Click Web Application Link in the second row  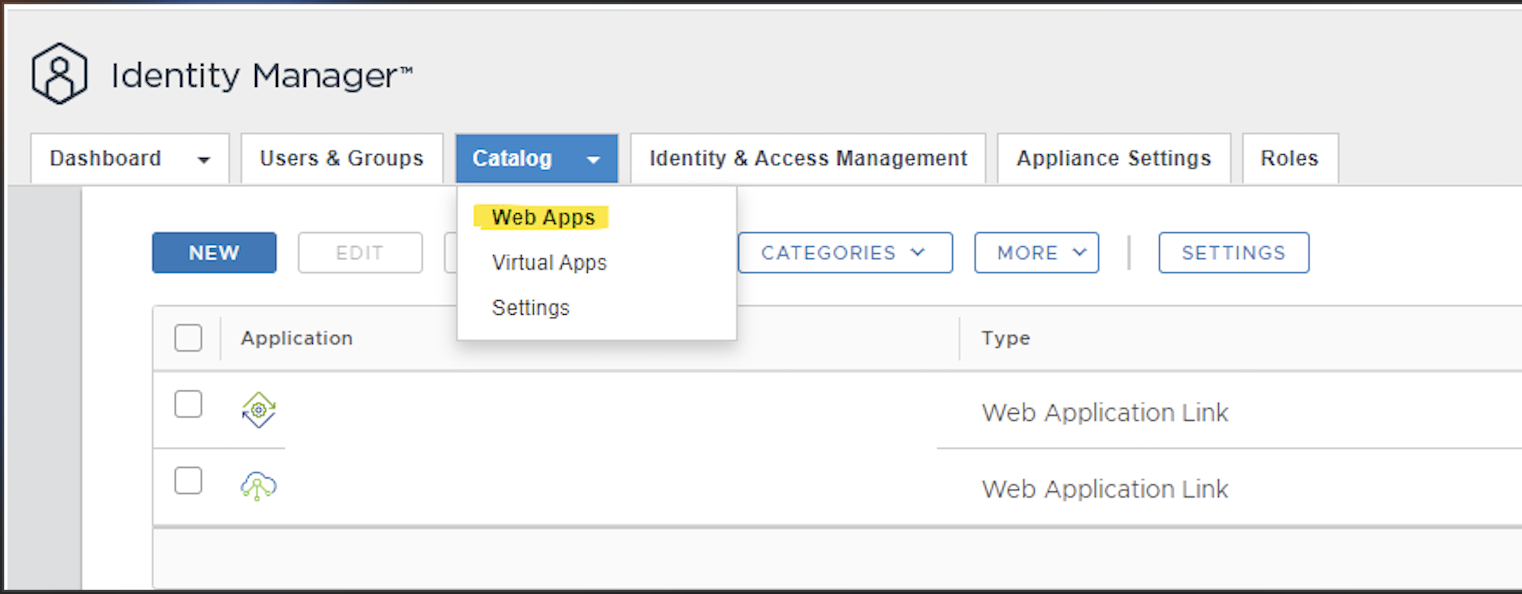click(x=1105, y=489)
